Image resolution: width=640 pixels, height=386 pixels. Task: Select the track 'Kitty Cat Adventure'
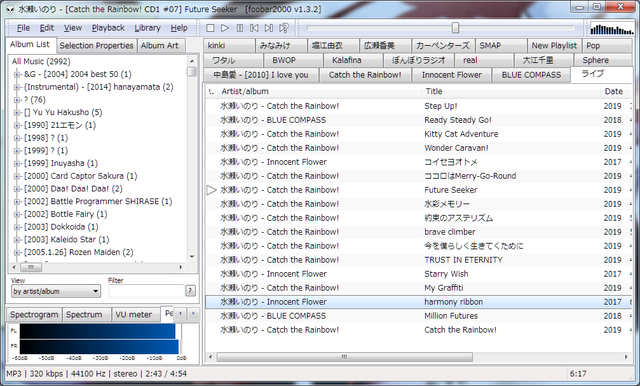tap(418, 134)
